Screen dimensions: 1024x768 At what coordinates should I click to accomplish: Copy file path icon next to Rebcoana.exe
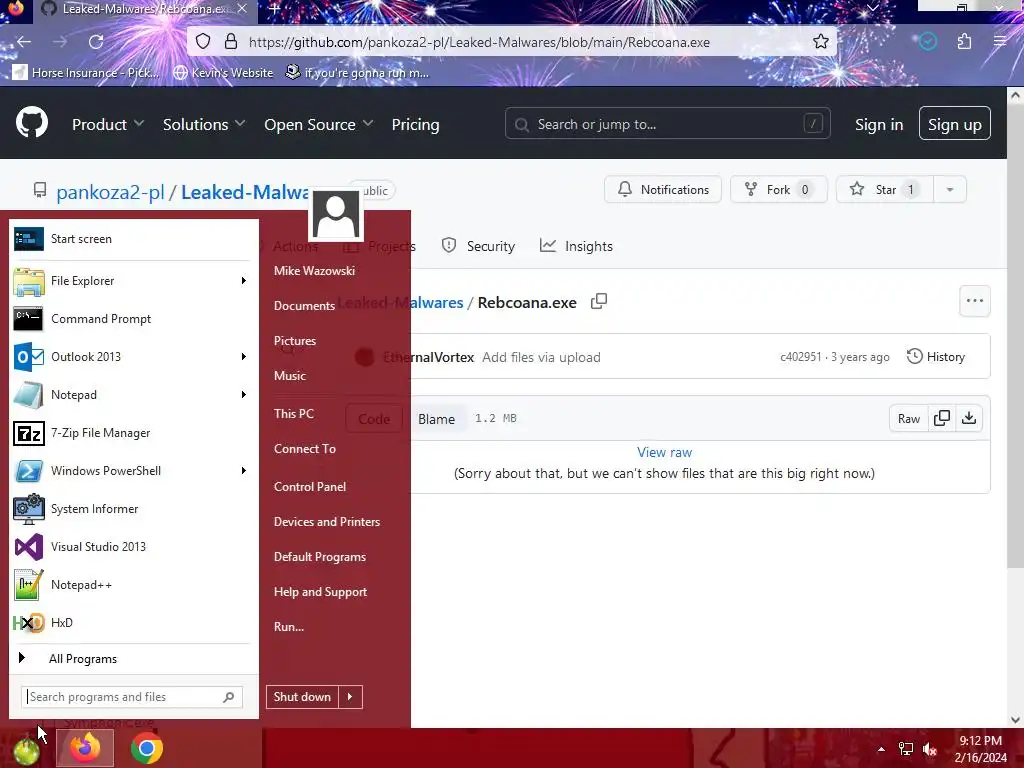[599, 301]
